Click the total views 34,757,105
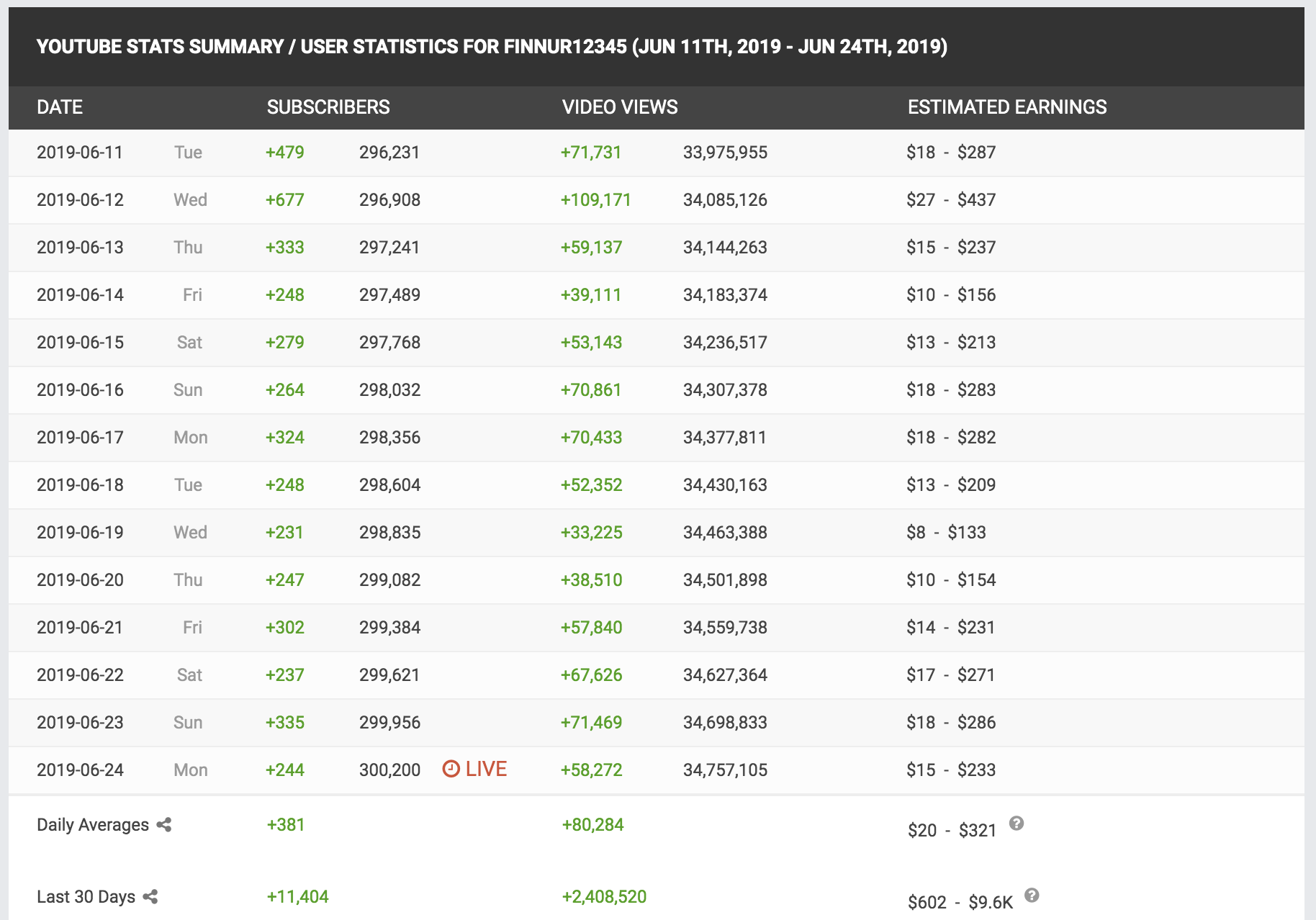 tap(725, 770)
